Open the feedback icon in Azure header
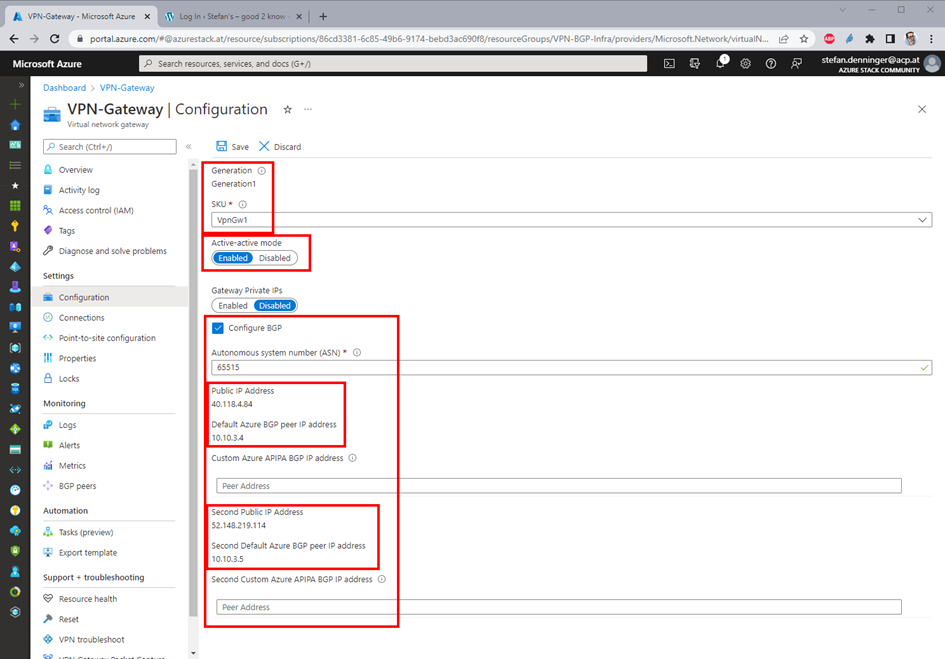945x659 pixels. (x=796, y=63)
